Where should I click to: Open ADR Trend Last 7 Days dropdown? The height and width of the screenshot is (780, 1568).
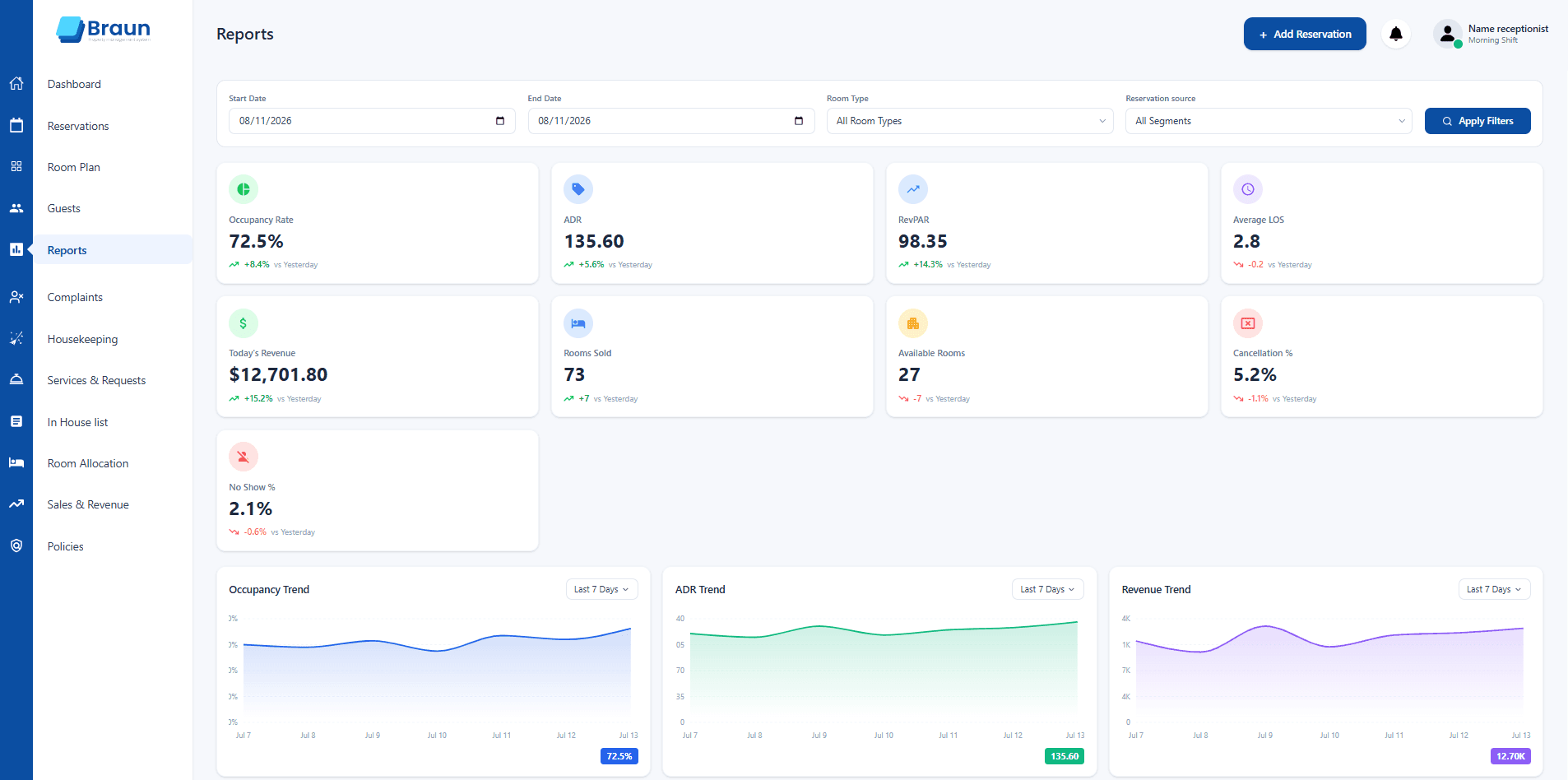pos(1048,589)
